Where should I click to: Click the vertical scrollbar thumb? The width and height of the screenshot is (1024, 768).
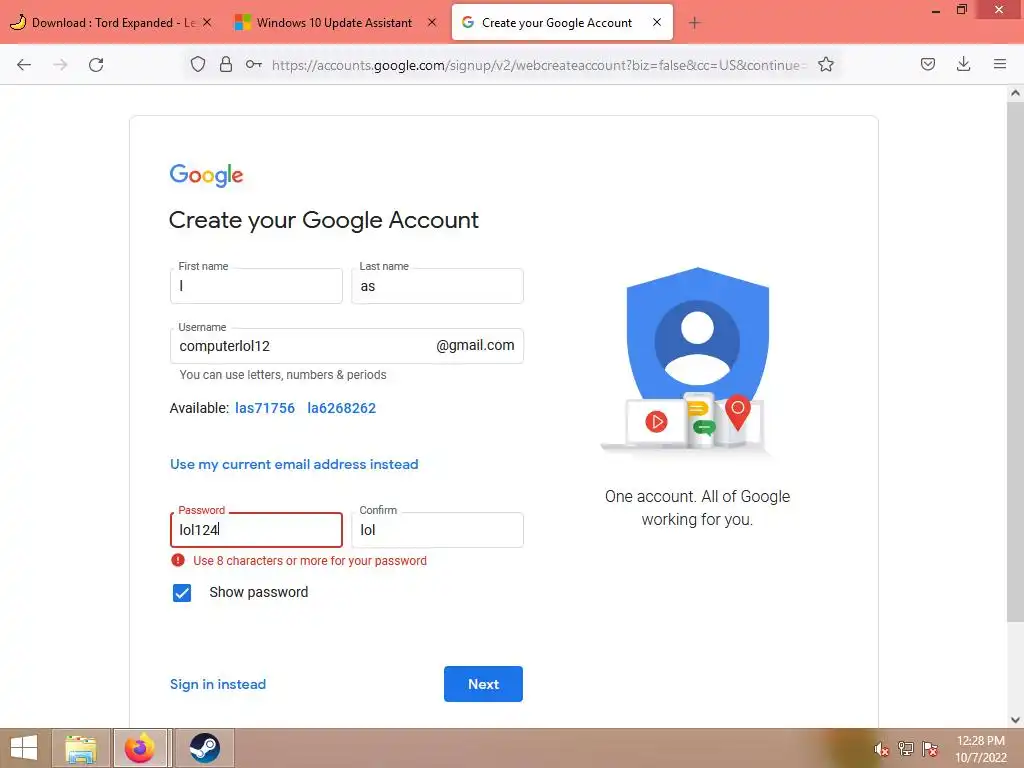1015,361
